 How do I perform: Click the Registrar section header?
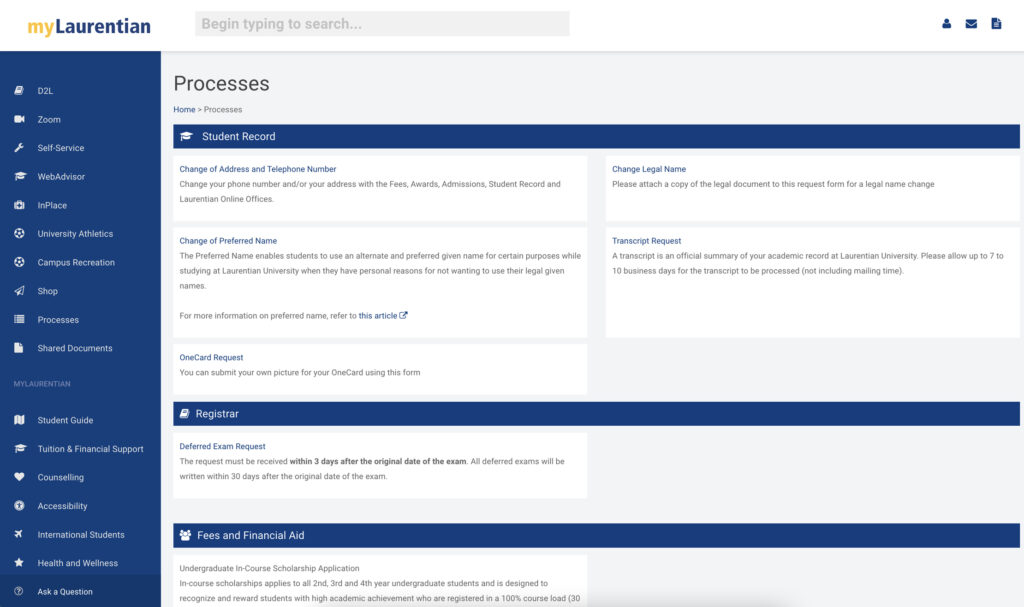click(596, 414)
